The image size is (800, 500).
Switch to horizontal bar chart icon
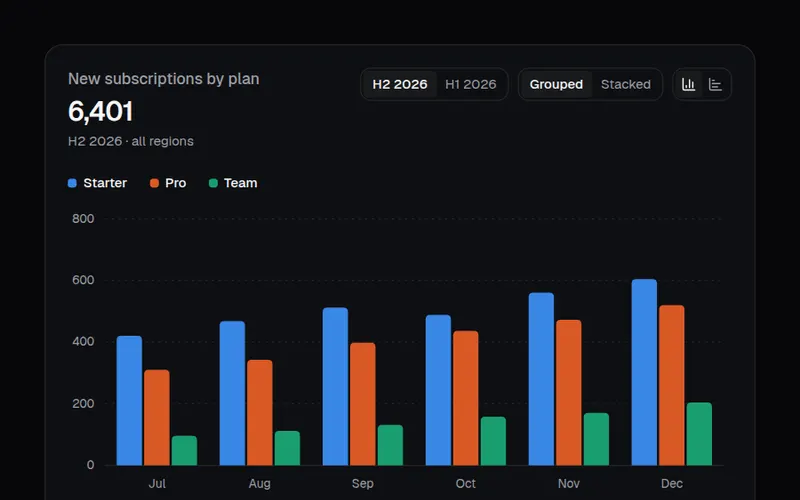pyautogui.click(x=715, y=84)
